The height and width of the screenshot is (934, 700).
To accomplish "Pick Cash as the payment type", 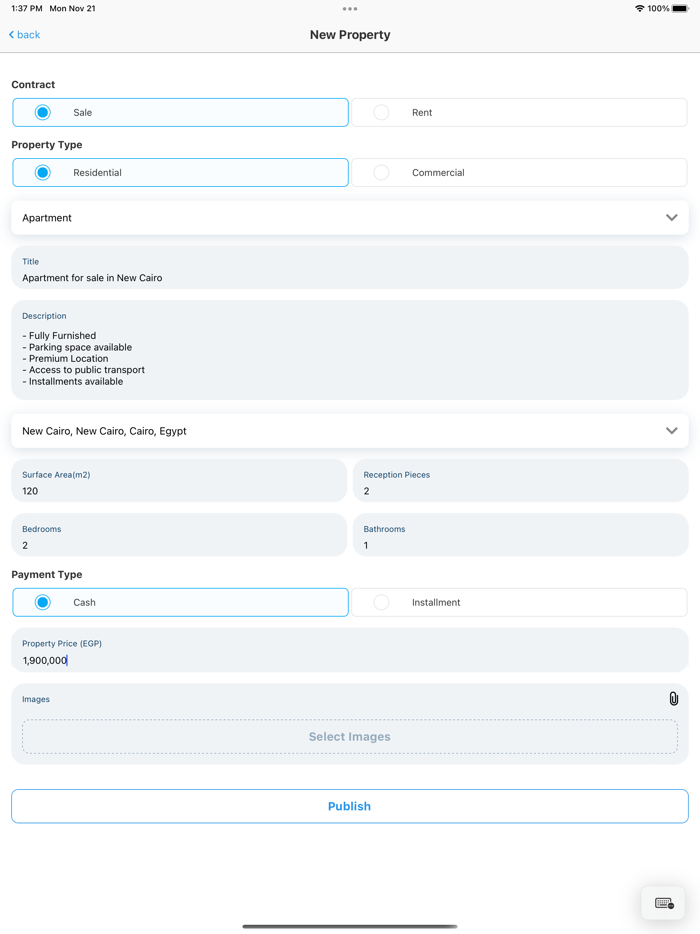I will pyautogui.click(x=180, y=602).
